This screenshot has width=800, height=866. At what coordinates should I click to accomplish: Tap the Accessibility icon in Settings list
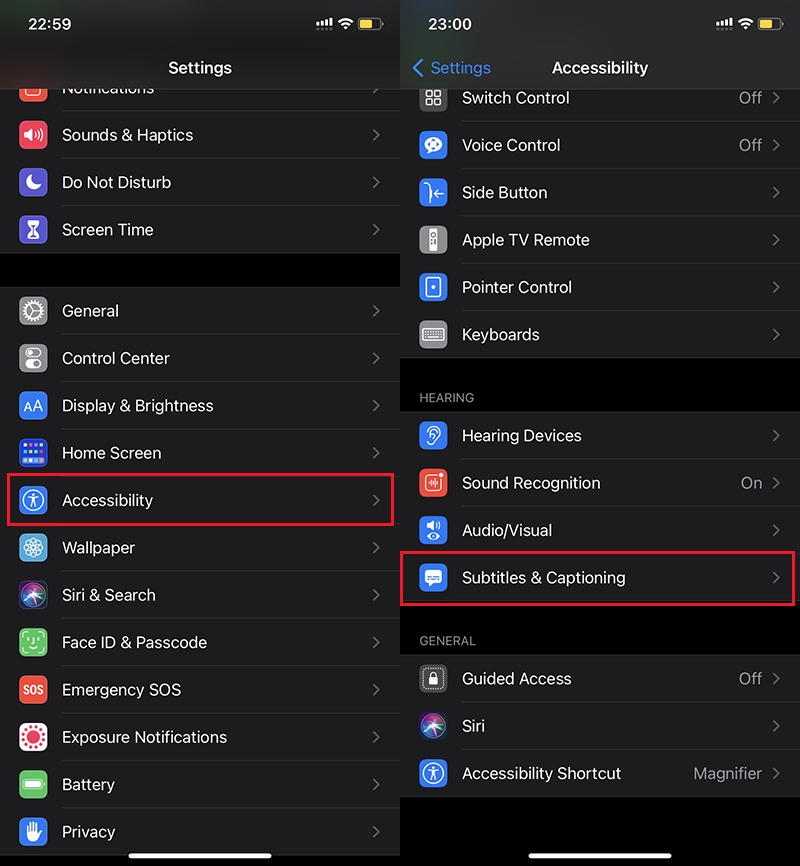point(33,500)
